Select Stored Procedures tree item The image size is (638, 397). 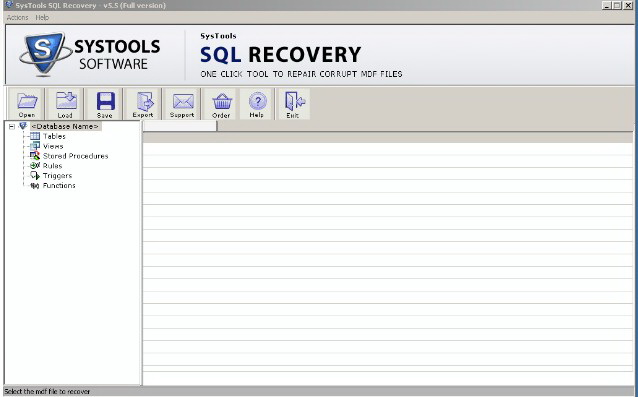pyautogui.click(x=76, y=156)
